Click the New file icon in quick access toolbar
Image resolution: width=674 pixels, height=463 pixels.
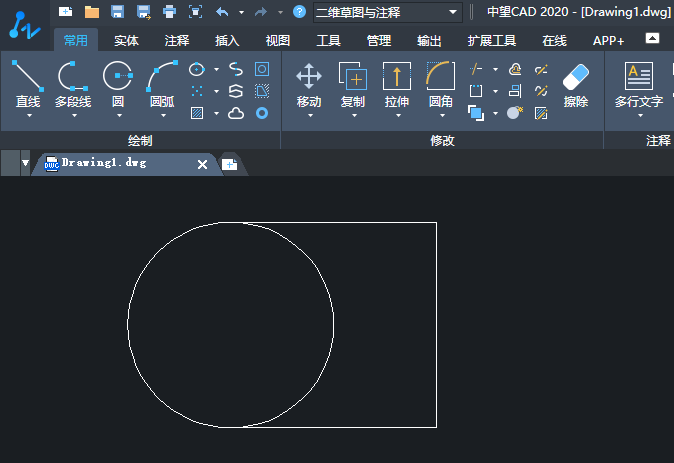[x=65, y=12]
